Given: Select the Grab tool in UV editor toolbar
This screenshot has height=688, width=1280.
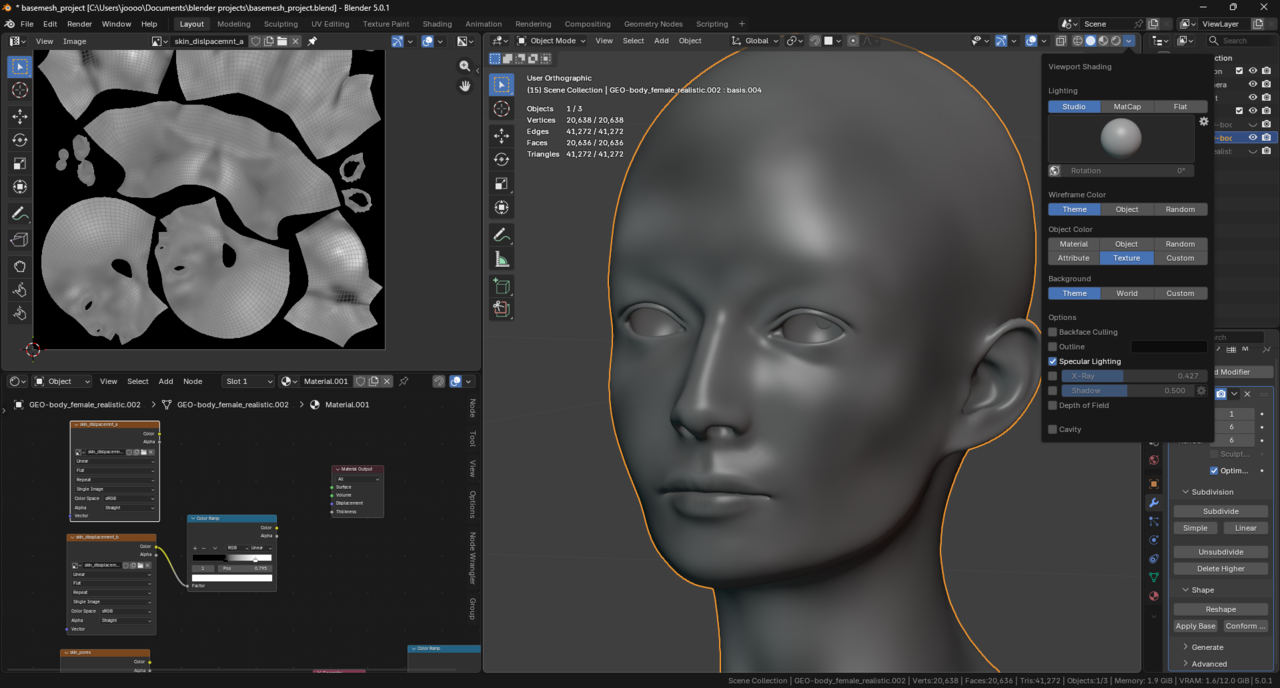Looking at the screenshot, I should coord(20,266).
